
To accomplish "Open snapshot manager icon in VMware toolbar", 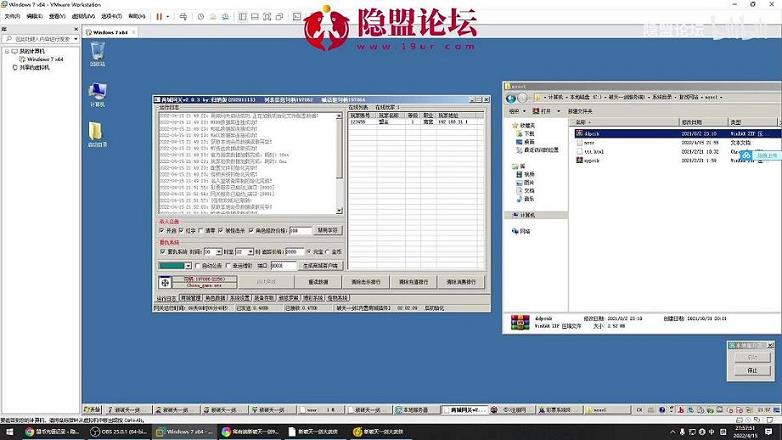I will (225, 16).
